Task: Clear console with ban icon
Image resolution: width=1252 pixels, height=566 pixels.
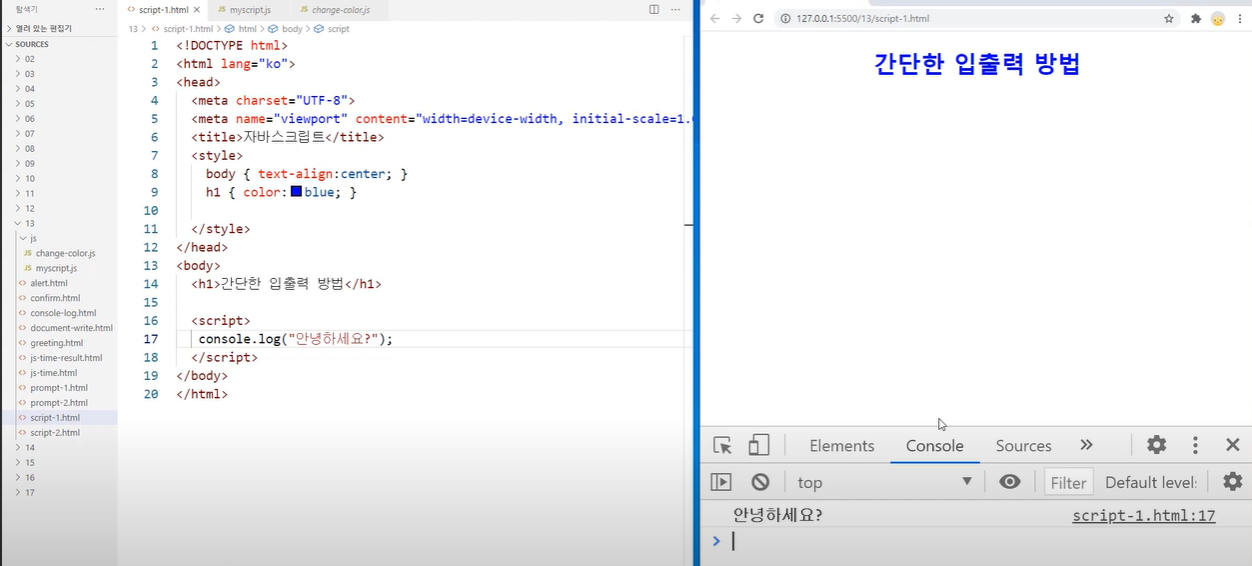Action: click(760, 482)
